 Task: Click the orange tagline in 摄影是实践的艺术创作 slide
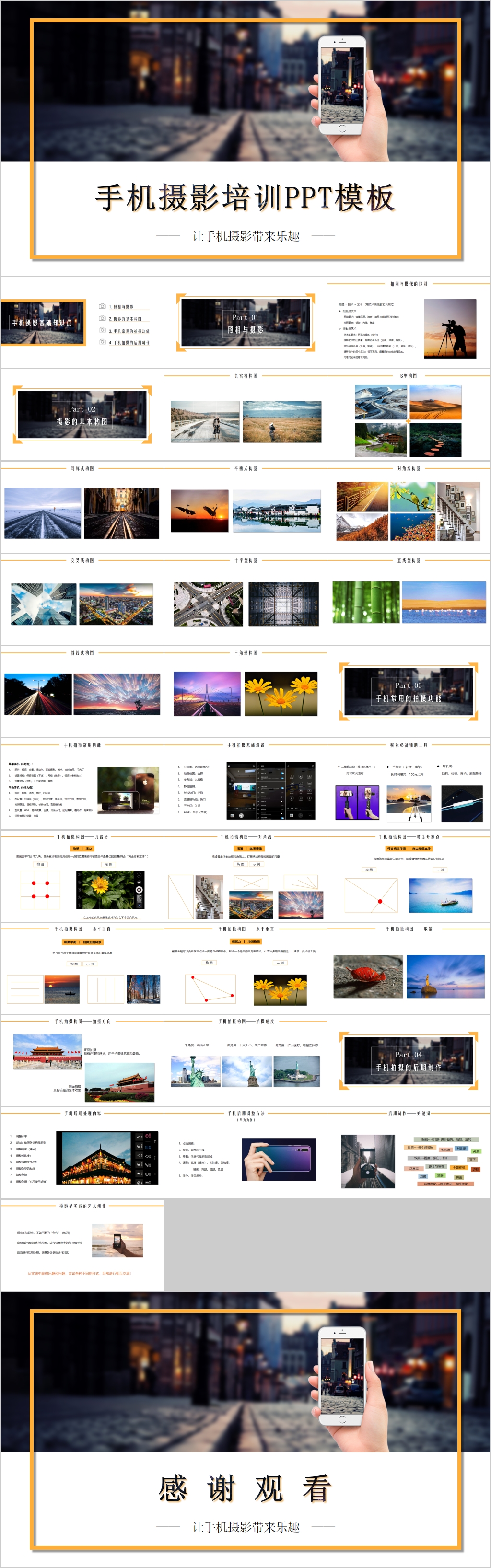click(79, 1273)
